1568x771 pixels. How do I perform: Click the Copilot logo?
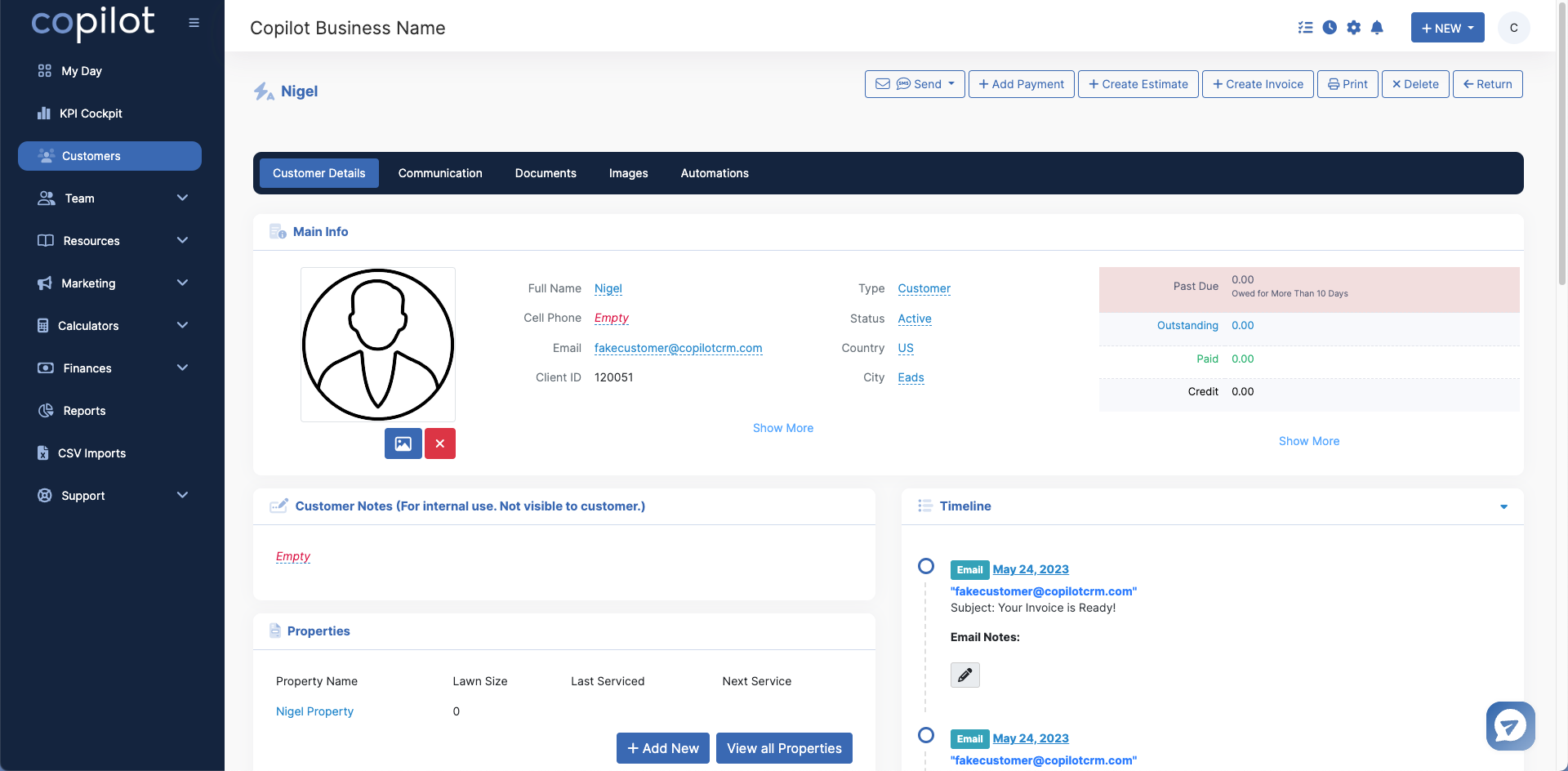(x=92, y=23)
